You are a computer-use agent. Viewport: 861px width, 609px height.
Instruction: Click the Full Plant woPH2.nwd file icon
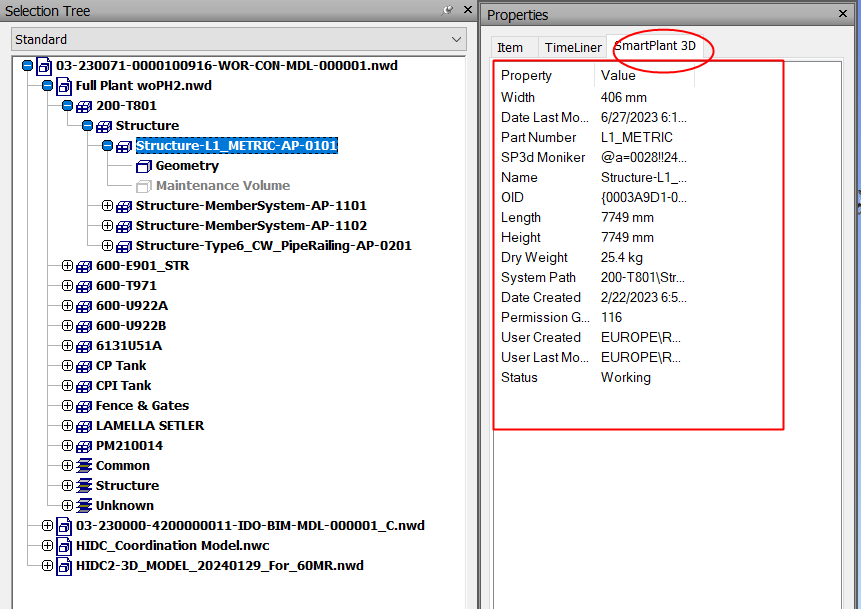[63, 86]
